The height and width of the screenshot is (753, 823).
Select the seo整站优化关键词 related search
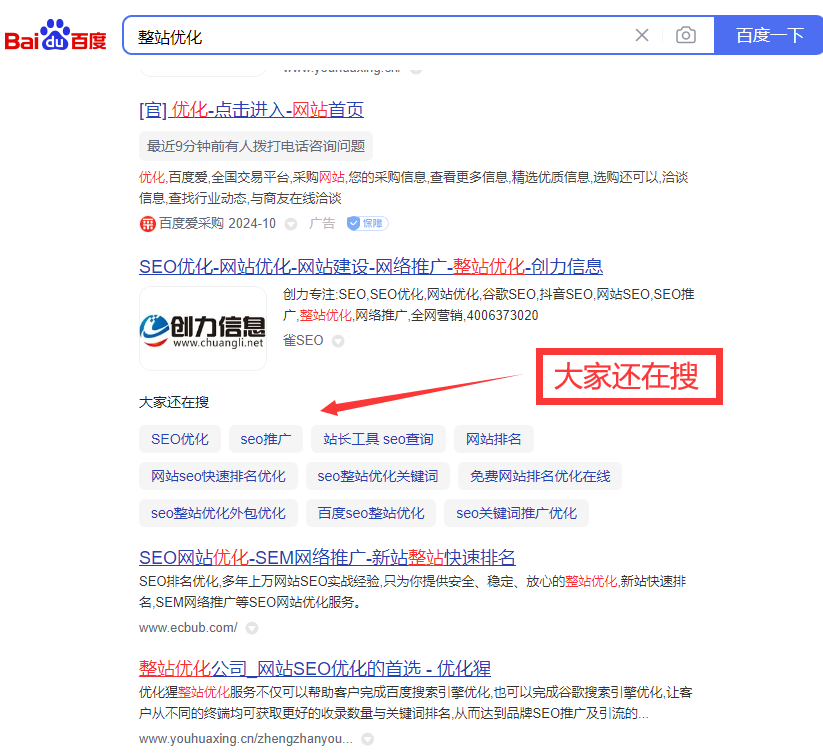pyautogui.click(x=378, y=476)
